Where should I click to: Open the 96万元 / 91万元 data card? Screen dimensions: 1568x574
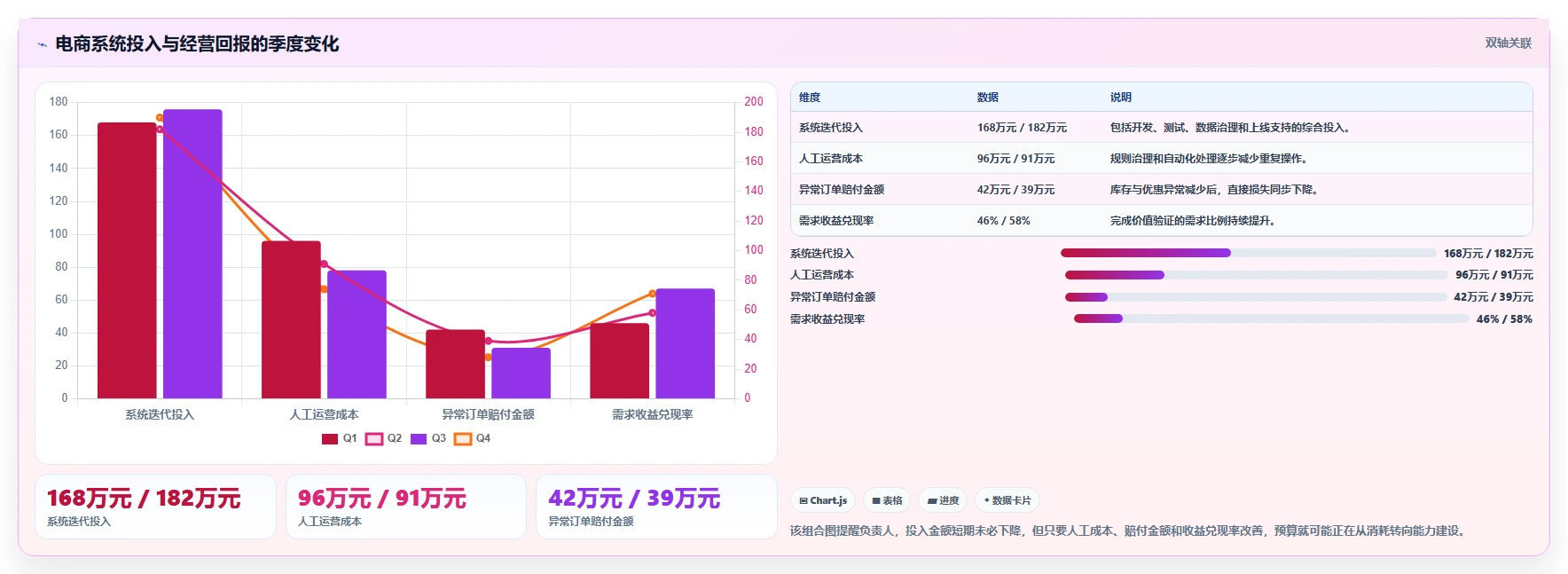pos(406,507)
